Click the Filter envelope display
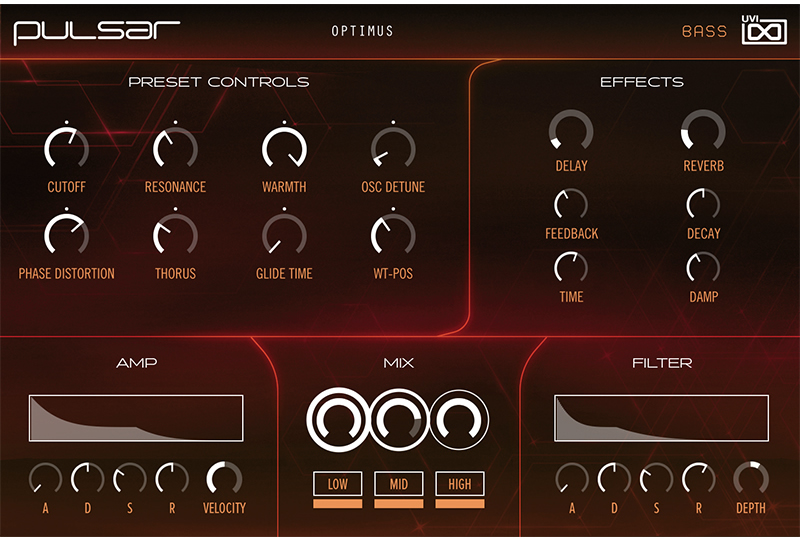 [x=662, y=418]
